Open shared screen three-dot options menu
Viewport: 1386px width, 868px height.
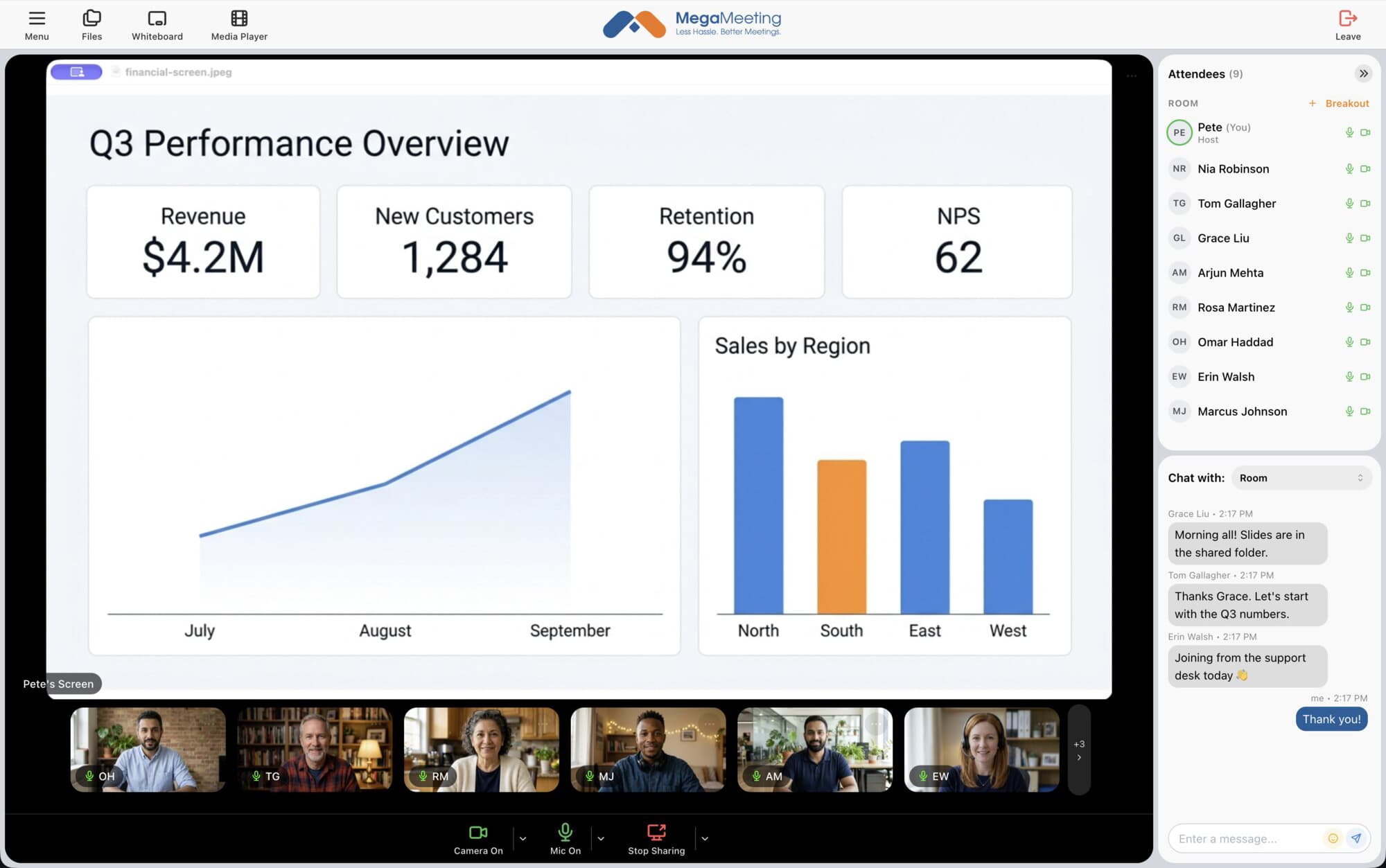[1132, 76]
